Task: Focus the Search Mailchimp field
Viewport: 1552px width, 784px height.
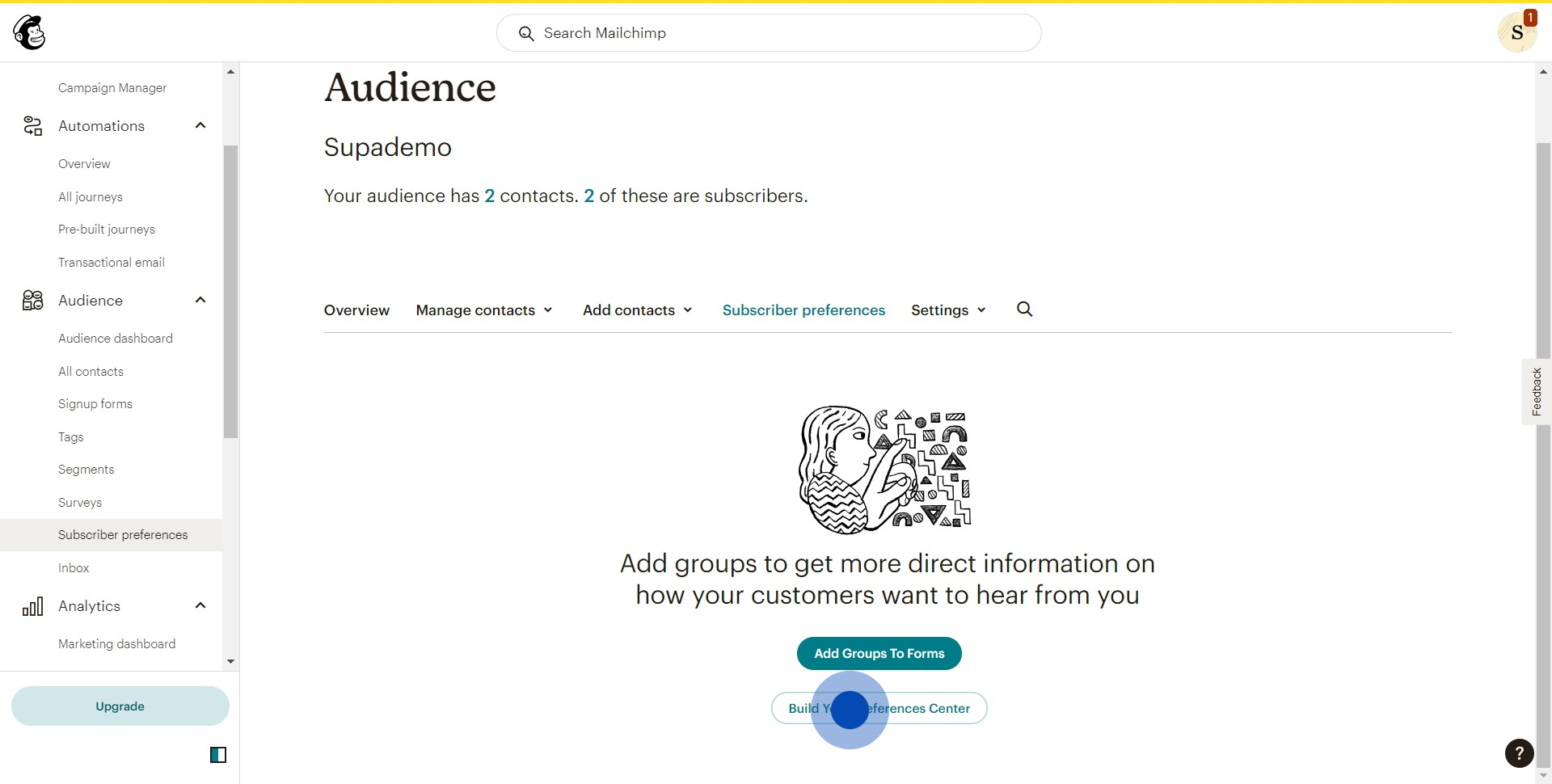Action: [x=768, y=33]
